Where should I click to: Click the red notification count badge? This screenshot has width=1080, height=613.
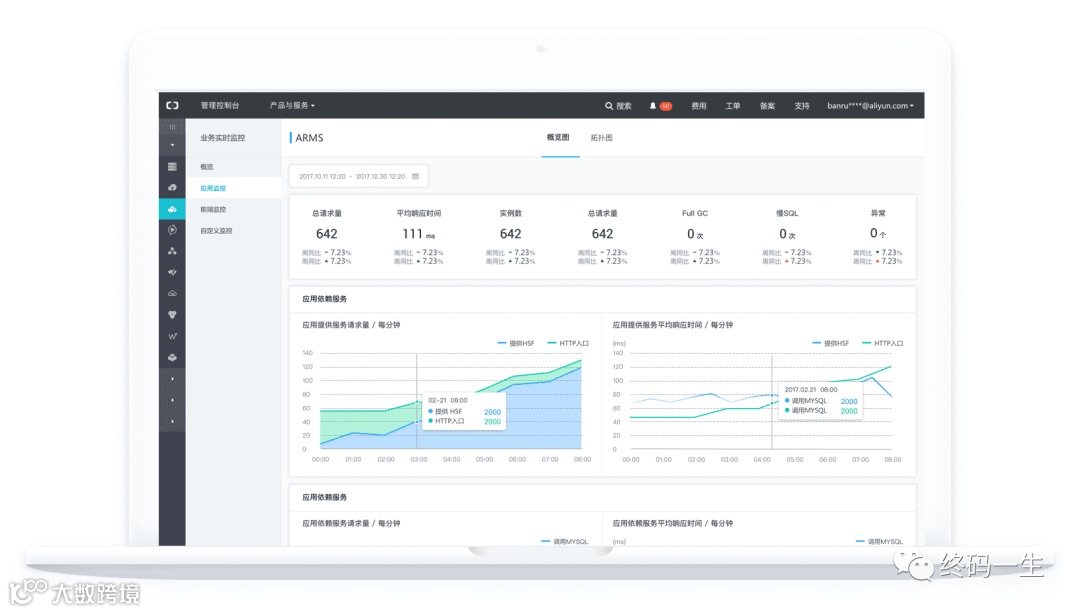[x=665, y=106]
